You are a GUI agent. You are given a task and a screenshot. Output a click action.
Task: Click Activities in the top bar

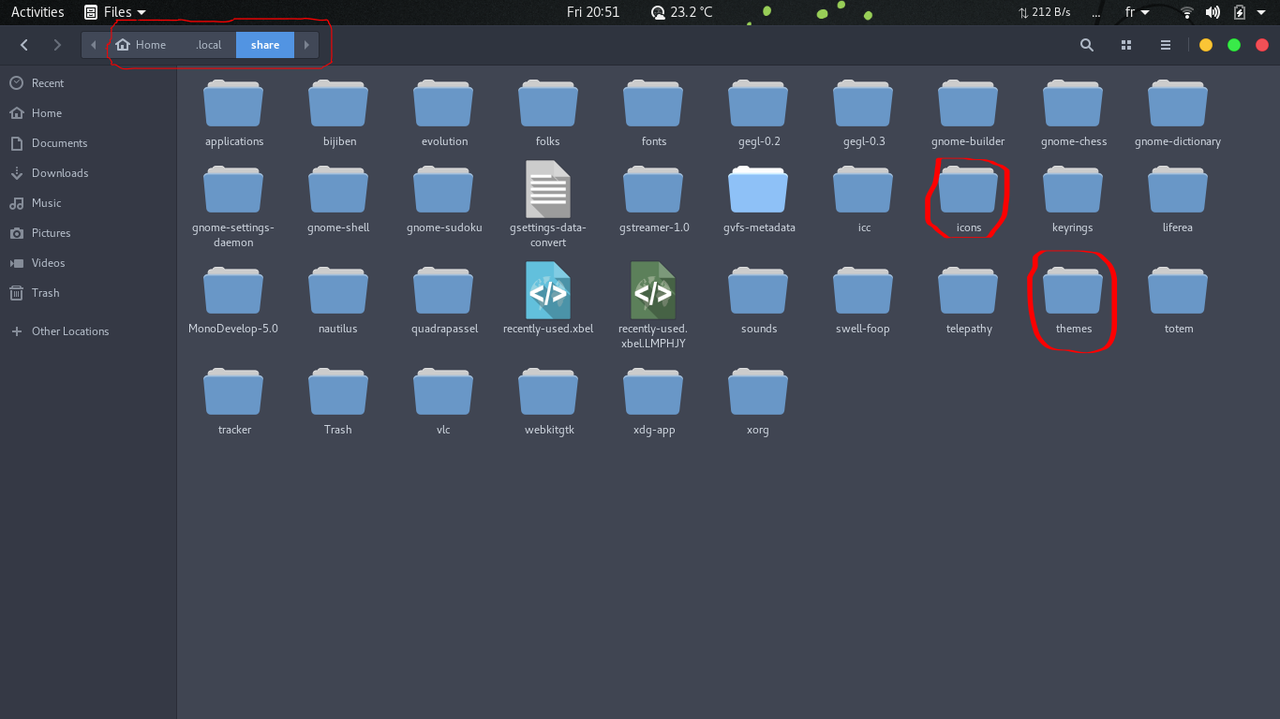point(37,12)
